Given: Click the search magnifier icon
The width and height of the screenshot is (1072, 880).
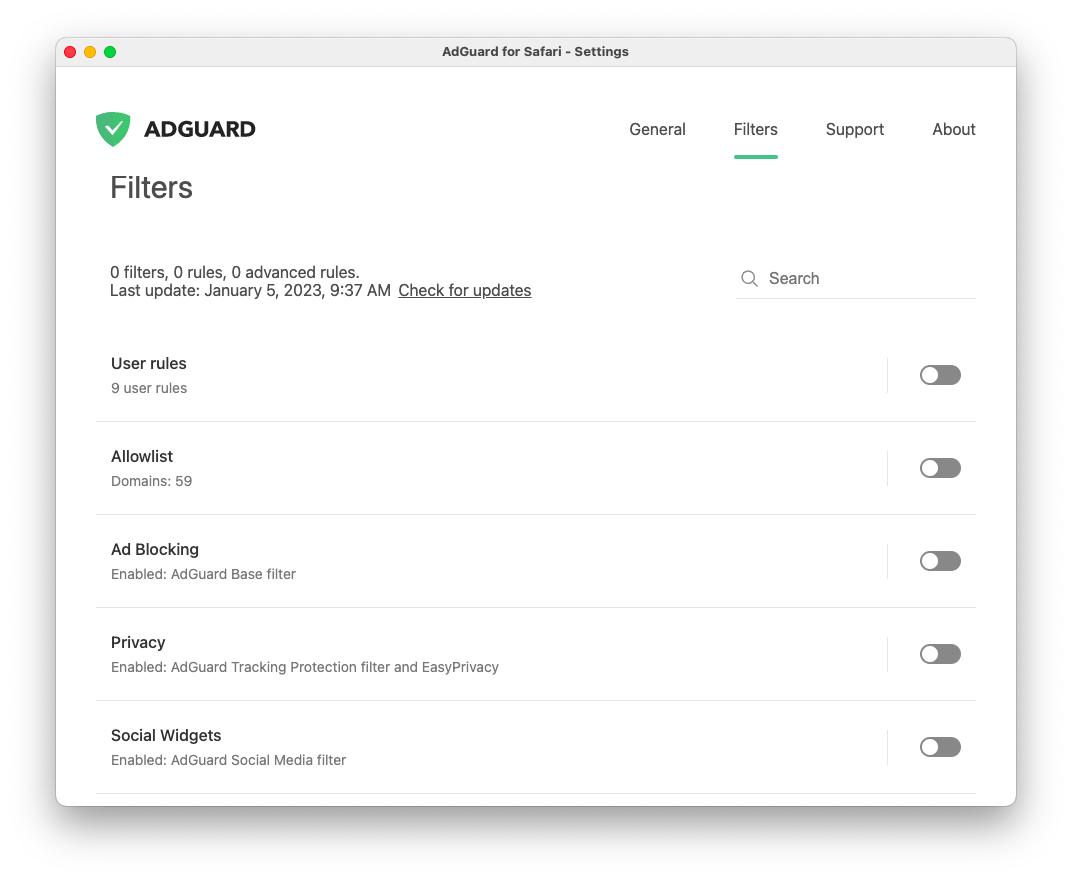Looking at the screenshot, I should pos(749,278).
